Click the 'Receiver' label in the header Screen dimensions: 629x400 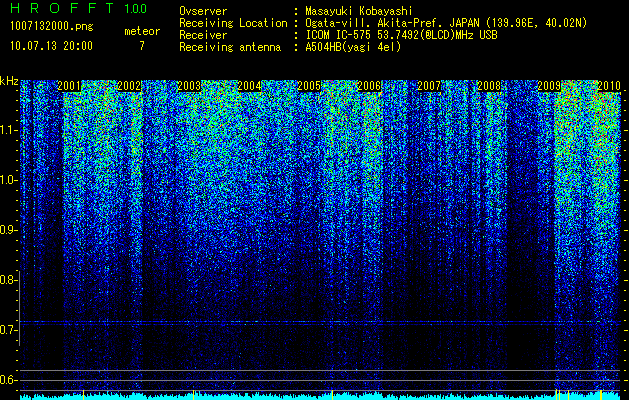(x=203, y=35)
